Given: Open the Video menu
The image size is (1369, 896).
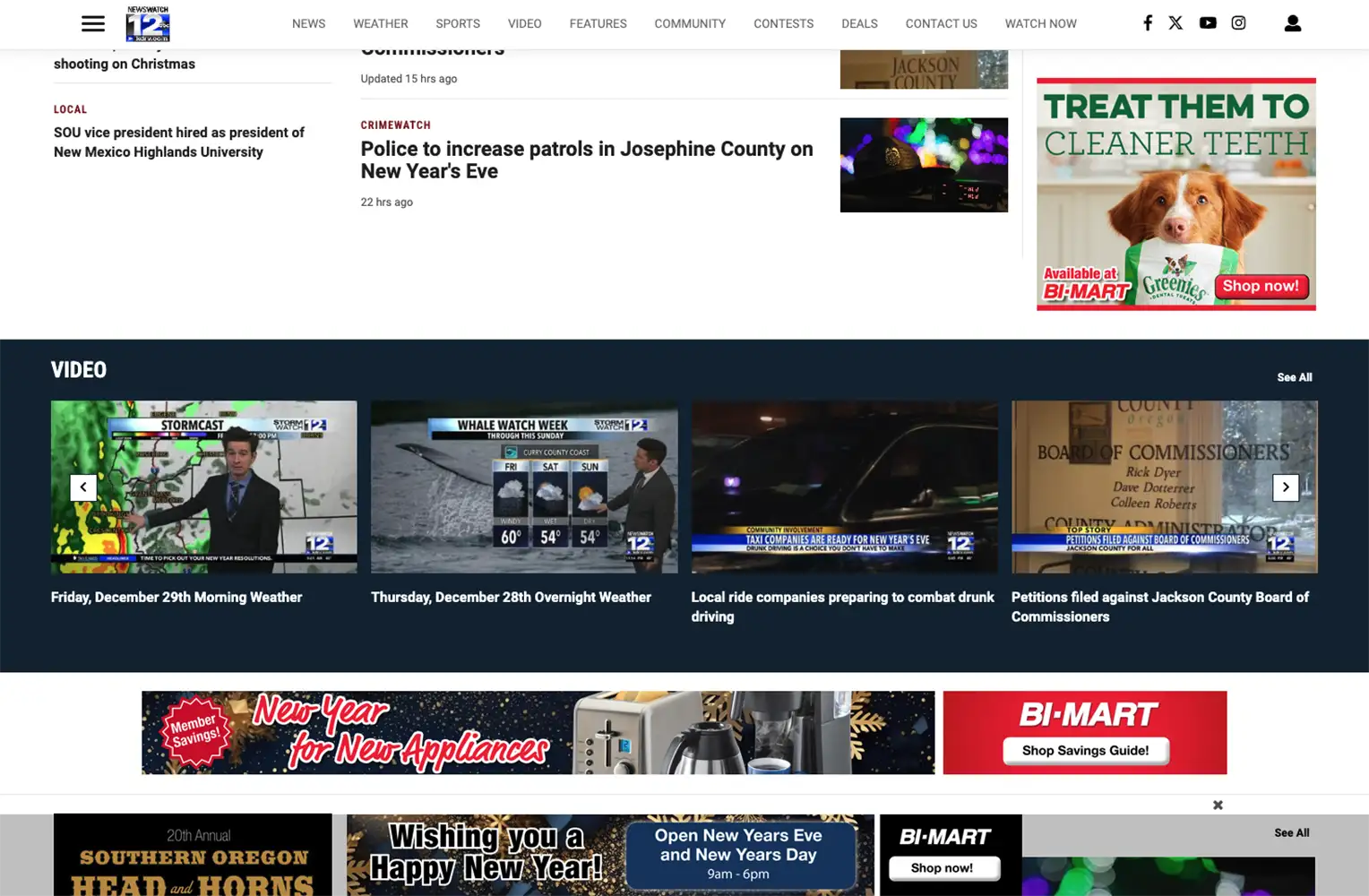Looking at the screenshot, I should (x=524, y=23).
